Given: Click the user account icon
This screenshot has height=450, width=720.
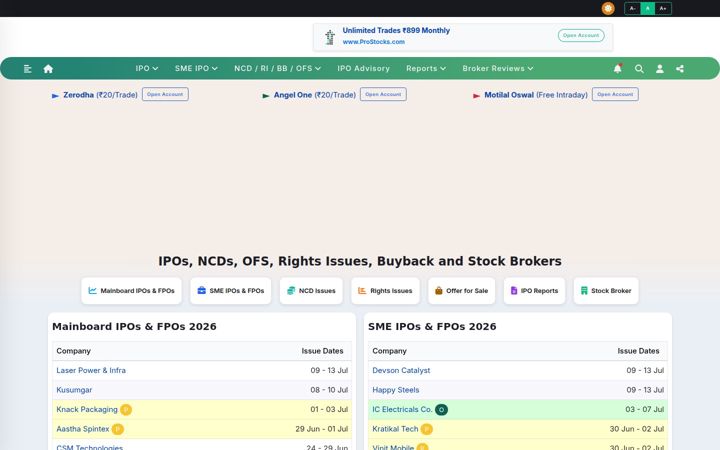Looking at the screenshot, I should 659,69.
